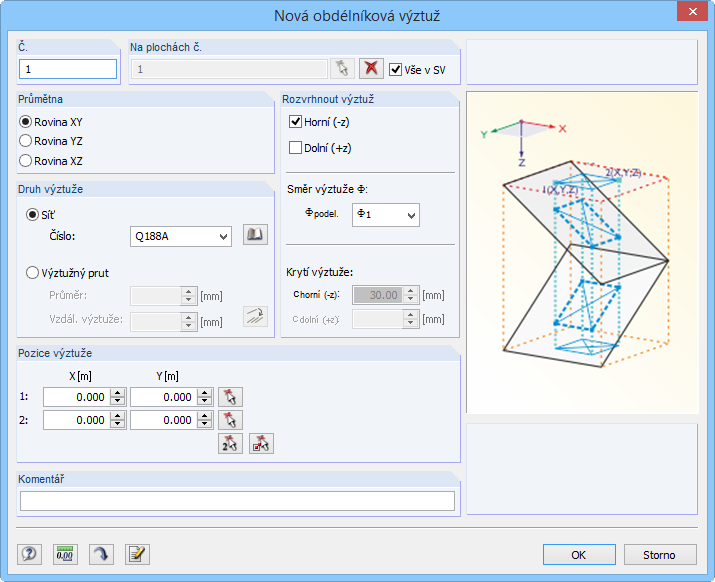Image resolution: width=715 pixels, height=582 pixels.
Task: Click the red X clear surfaces icon
Action: [371, 69]
